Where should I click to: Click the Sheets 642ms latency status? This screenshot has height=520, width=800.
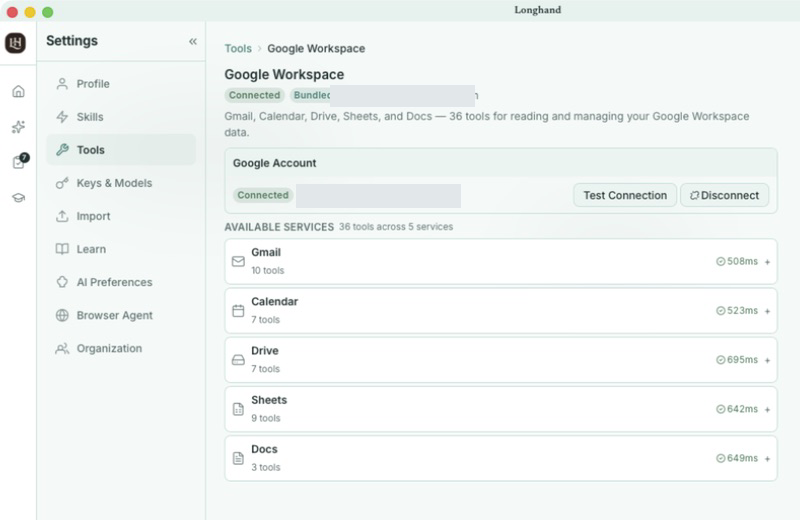pos(737,409)
